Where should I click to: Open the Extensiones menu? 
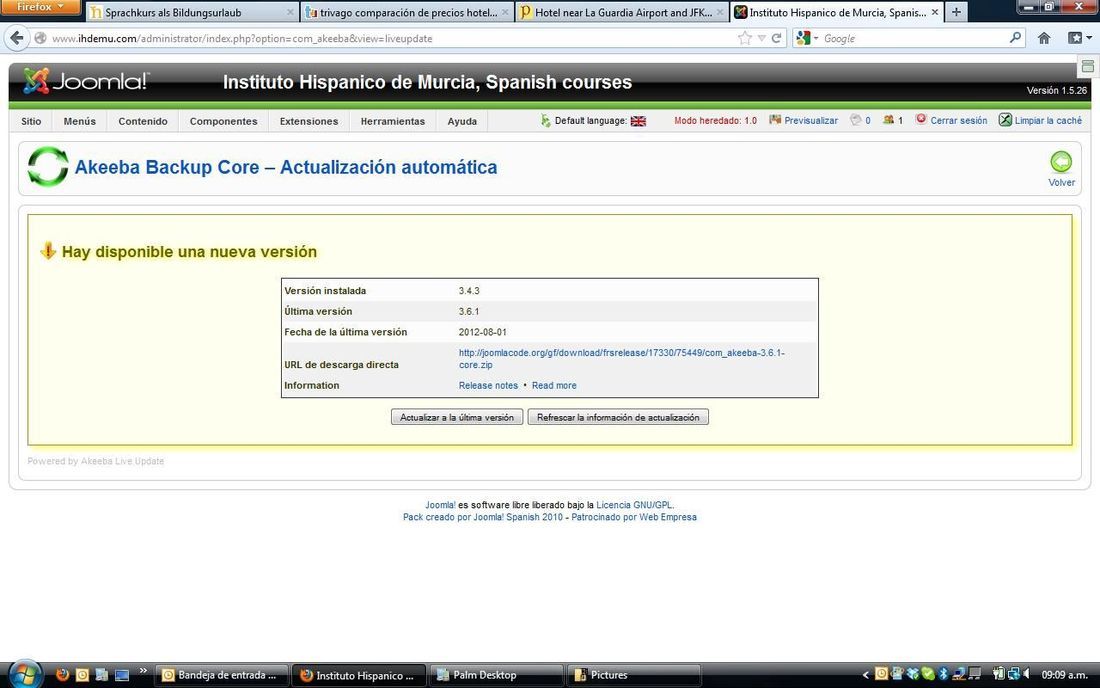tap(309, 121)
